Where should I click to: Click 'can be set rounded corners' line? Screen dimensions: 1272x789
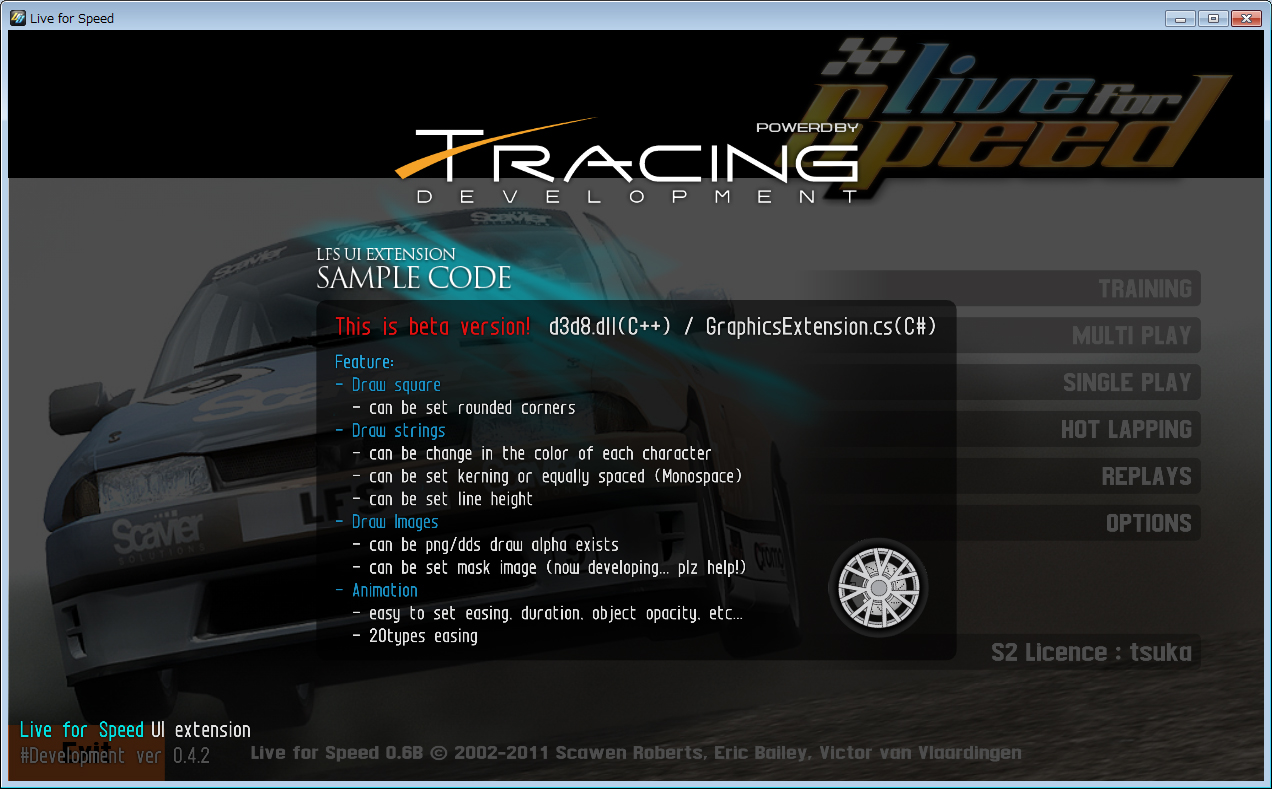coord(464,408)
